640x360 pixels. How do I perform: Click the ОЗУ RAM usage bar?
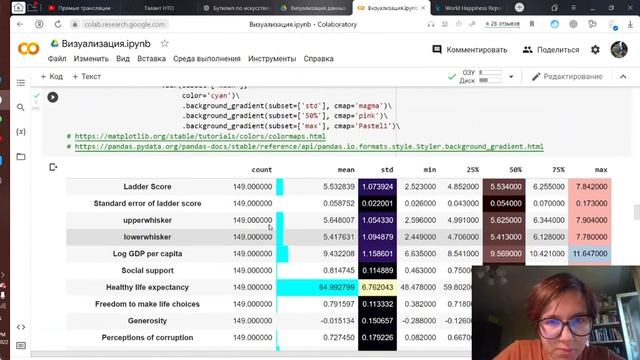point(490,73)
